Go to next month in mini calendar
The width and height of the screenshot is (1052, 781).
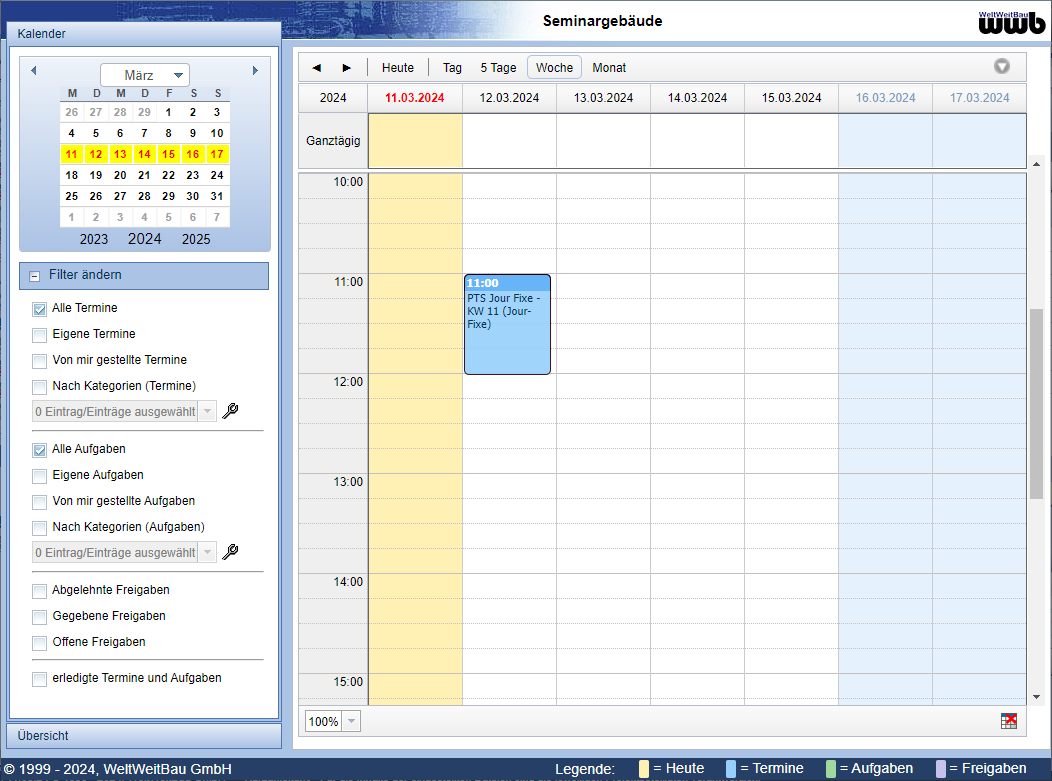coord(255,71)
